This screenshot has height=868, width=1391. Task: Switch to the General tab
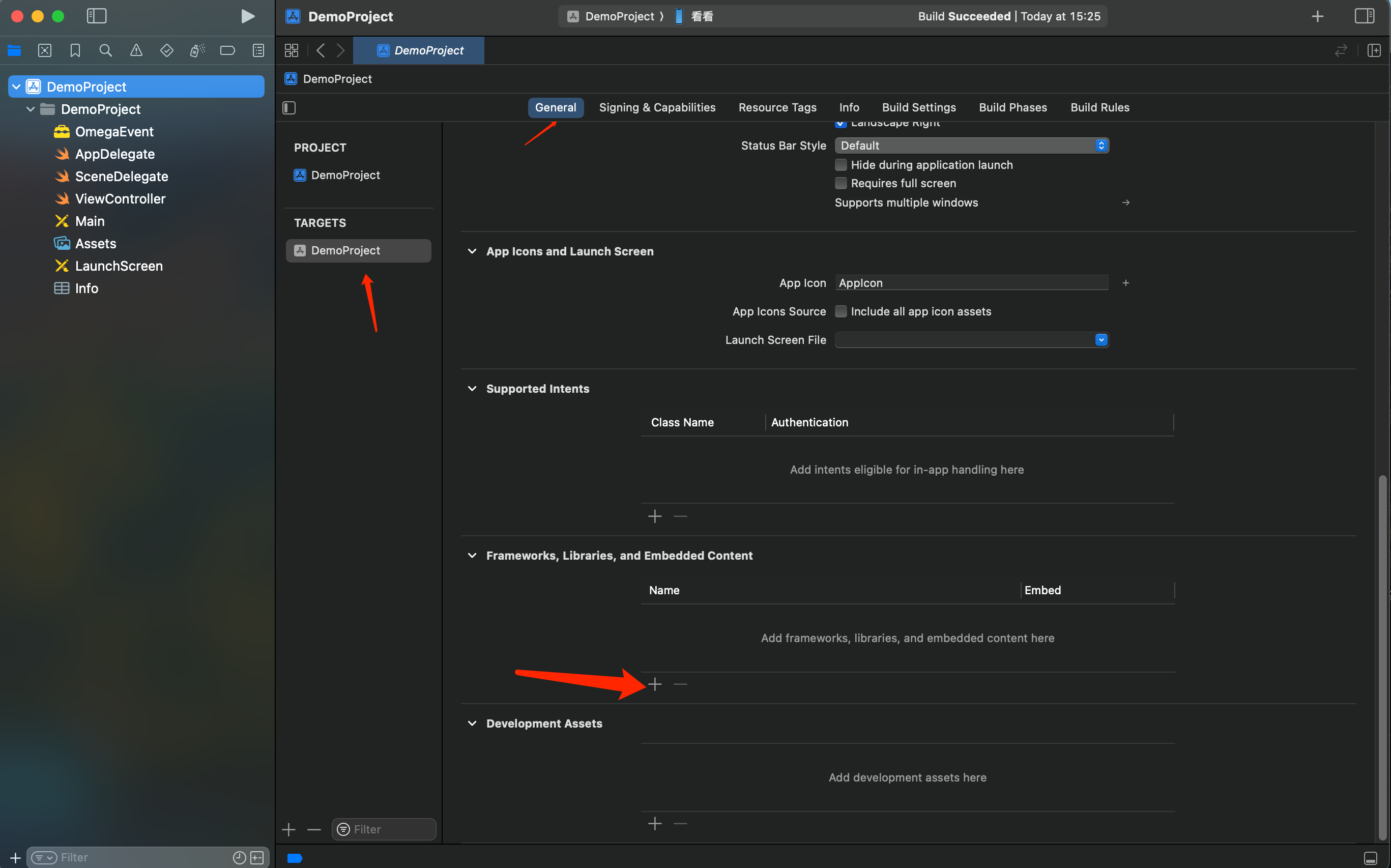555,108
